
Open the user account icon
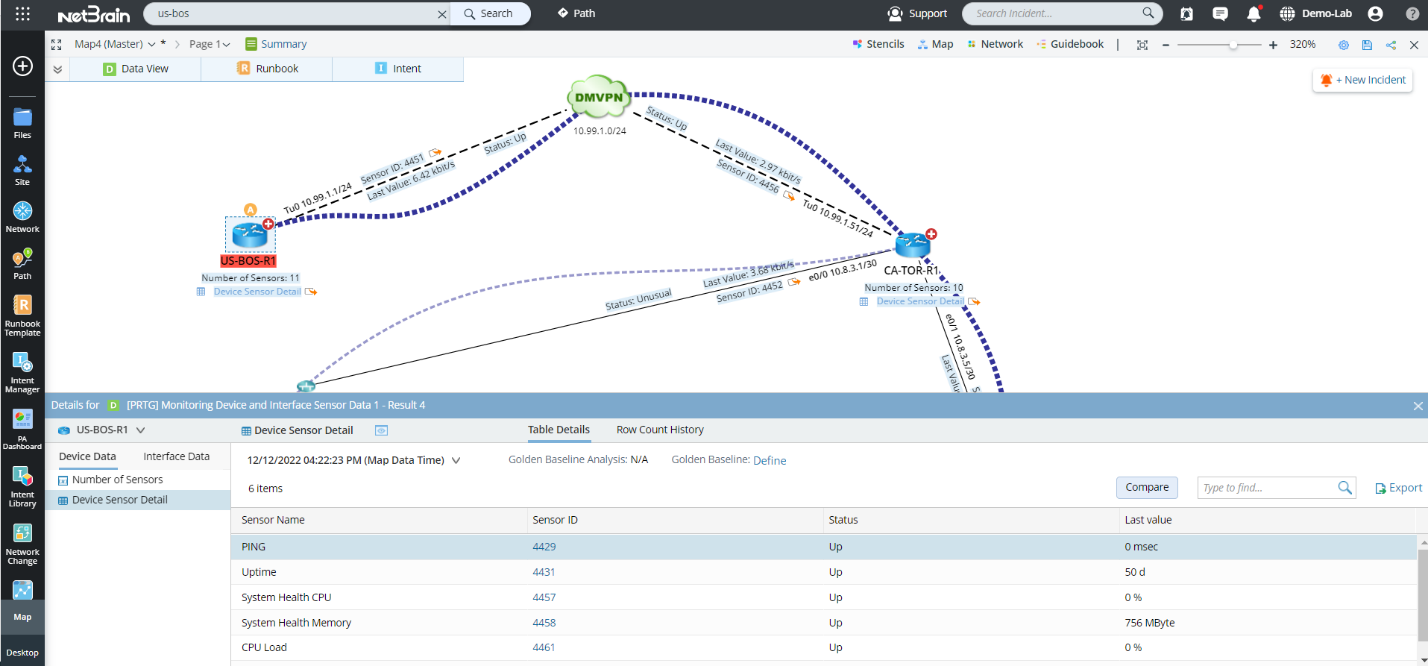tap(1375, 14)
